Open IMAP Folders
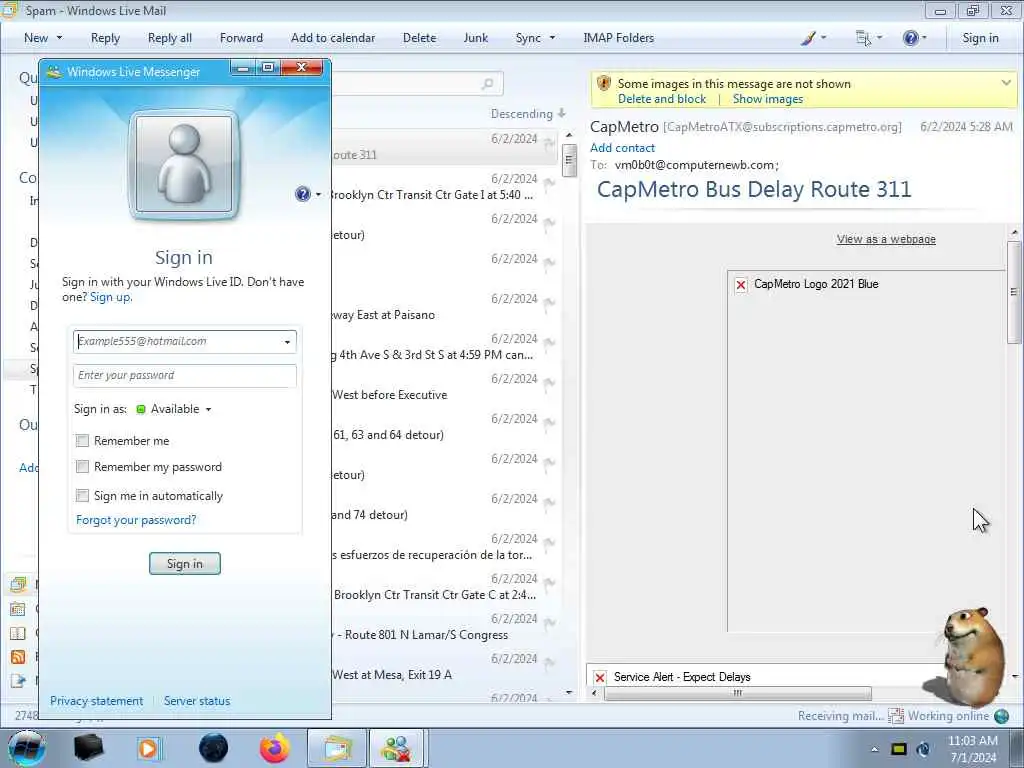 click(x=618, y=38)
